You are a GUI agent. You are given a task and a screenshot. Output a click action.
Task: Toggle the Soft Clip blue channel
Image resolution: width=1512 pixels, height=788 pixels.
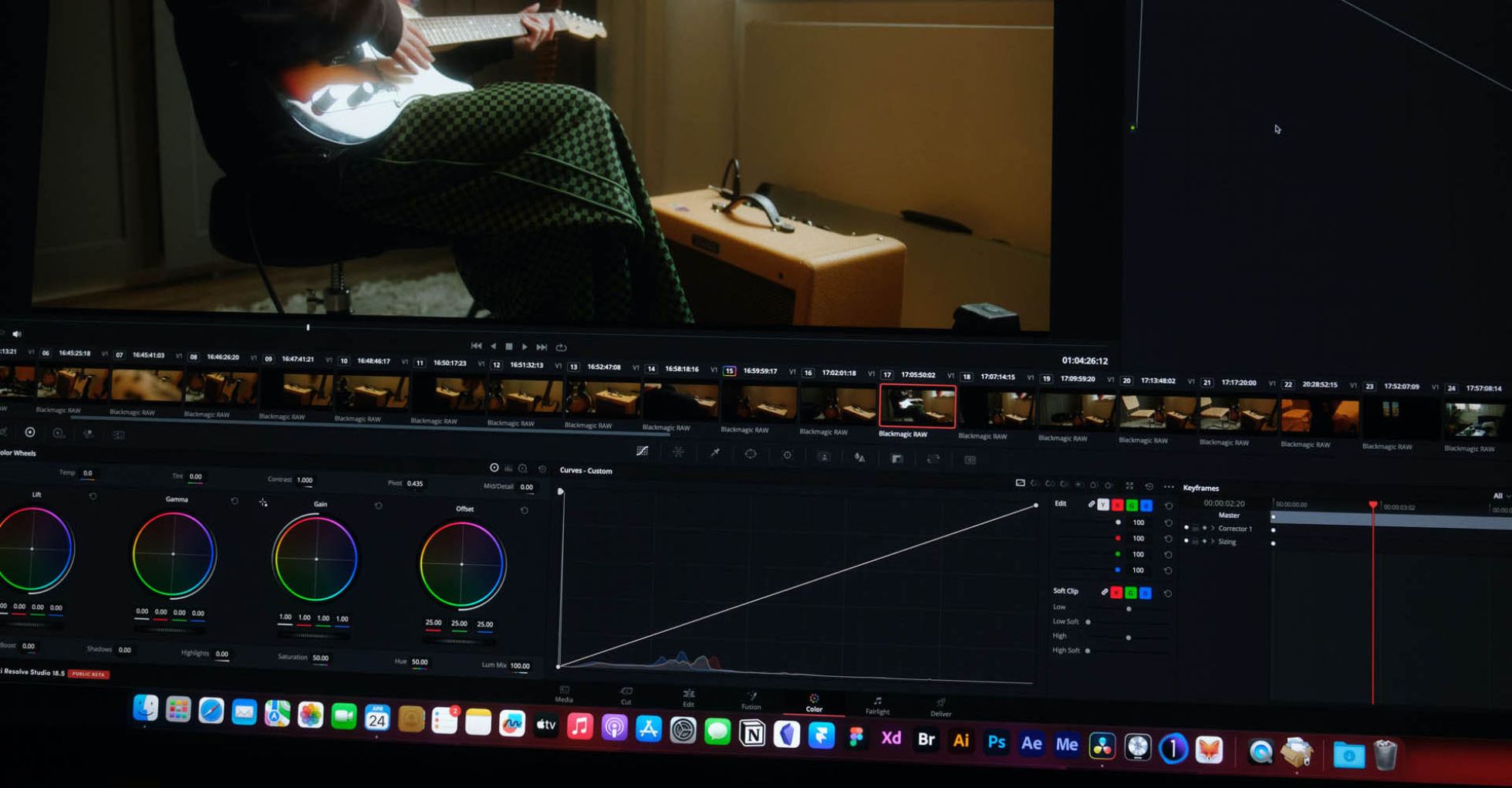point(1146,593)
